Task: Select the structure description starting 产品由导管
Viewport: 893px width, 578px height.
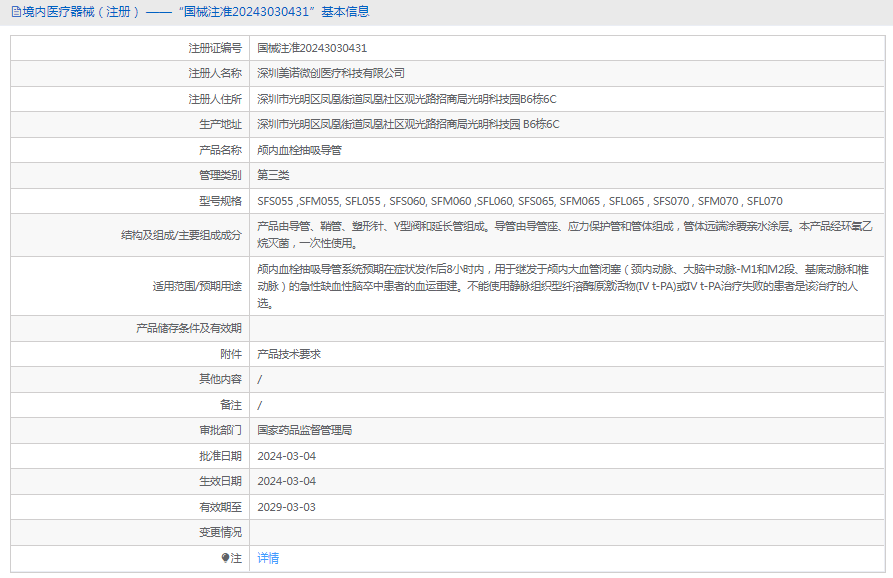Action: 564,235
